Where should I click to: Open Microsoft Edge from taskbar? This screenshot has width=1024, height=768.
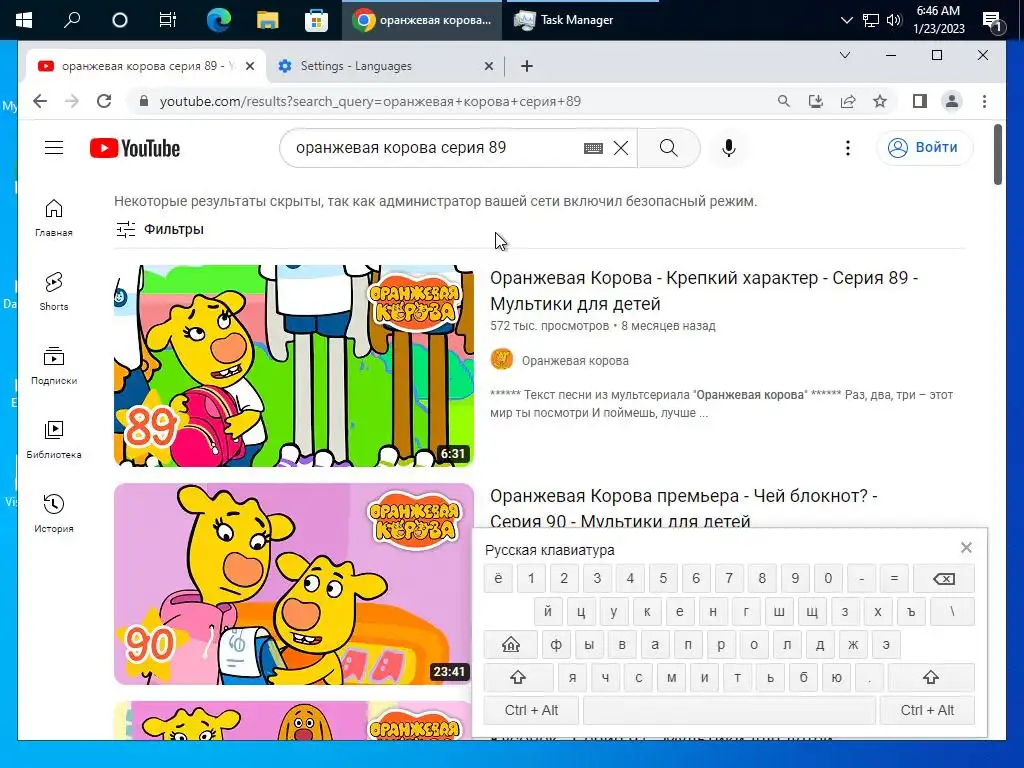pos(218,20)
